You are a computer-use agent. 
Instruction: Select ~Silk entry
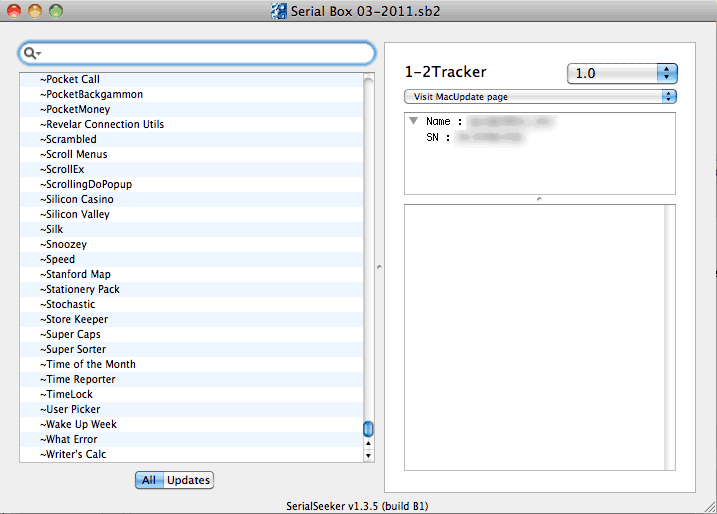[192, 230]
